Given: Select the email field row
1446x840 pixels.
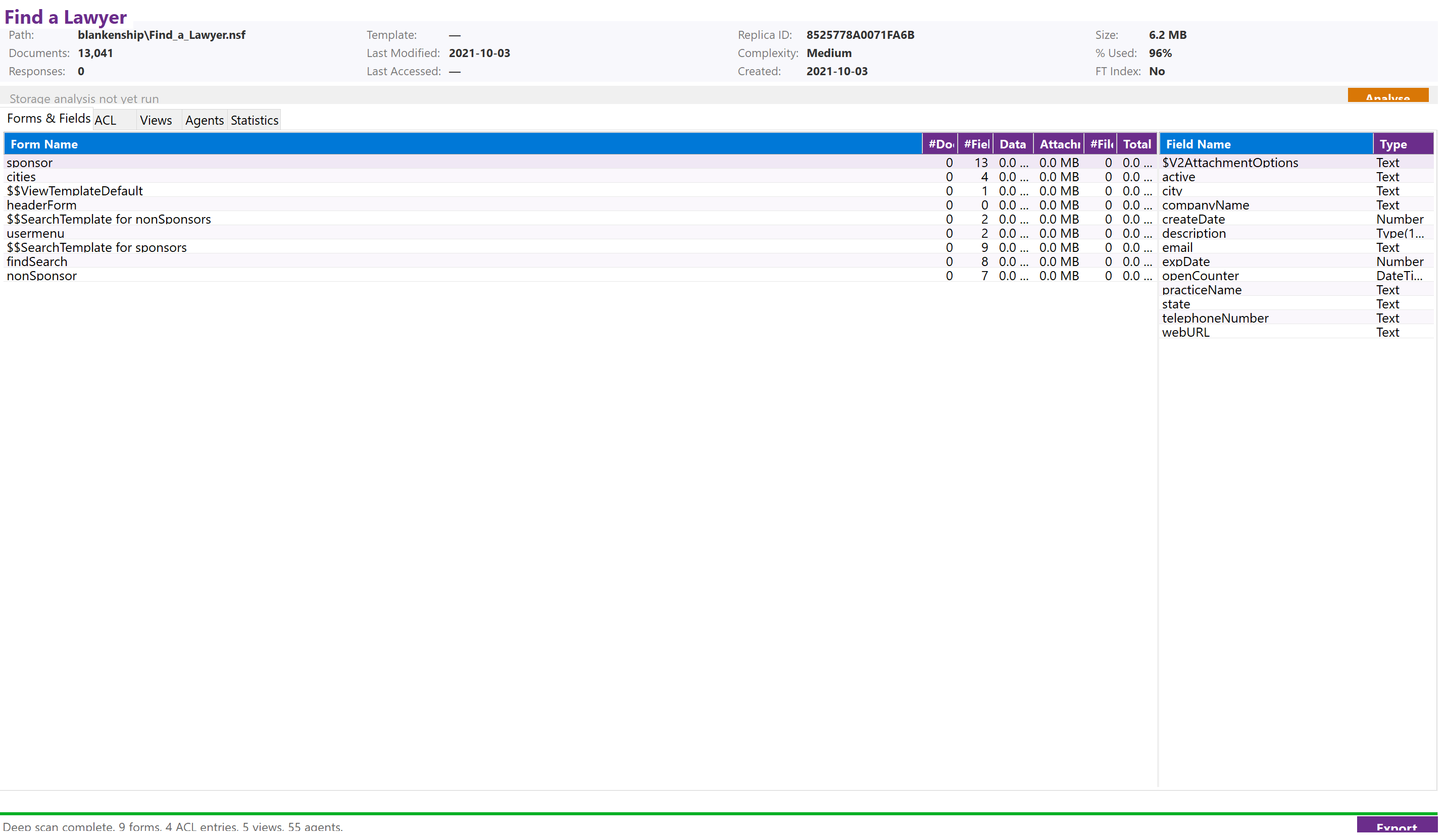Looking at the screenshot, I should [x=1177, y=247].
